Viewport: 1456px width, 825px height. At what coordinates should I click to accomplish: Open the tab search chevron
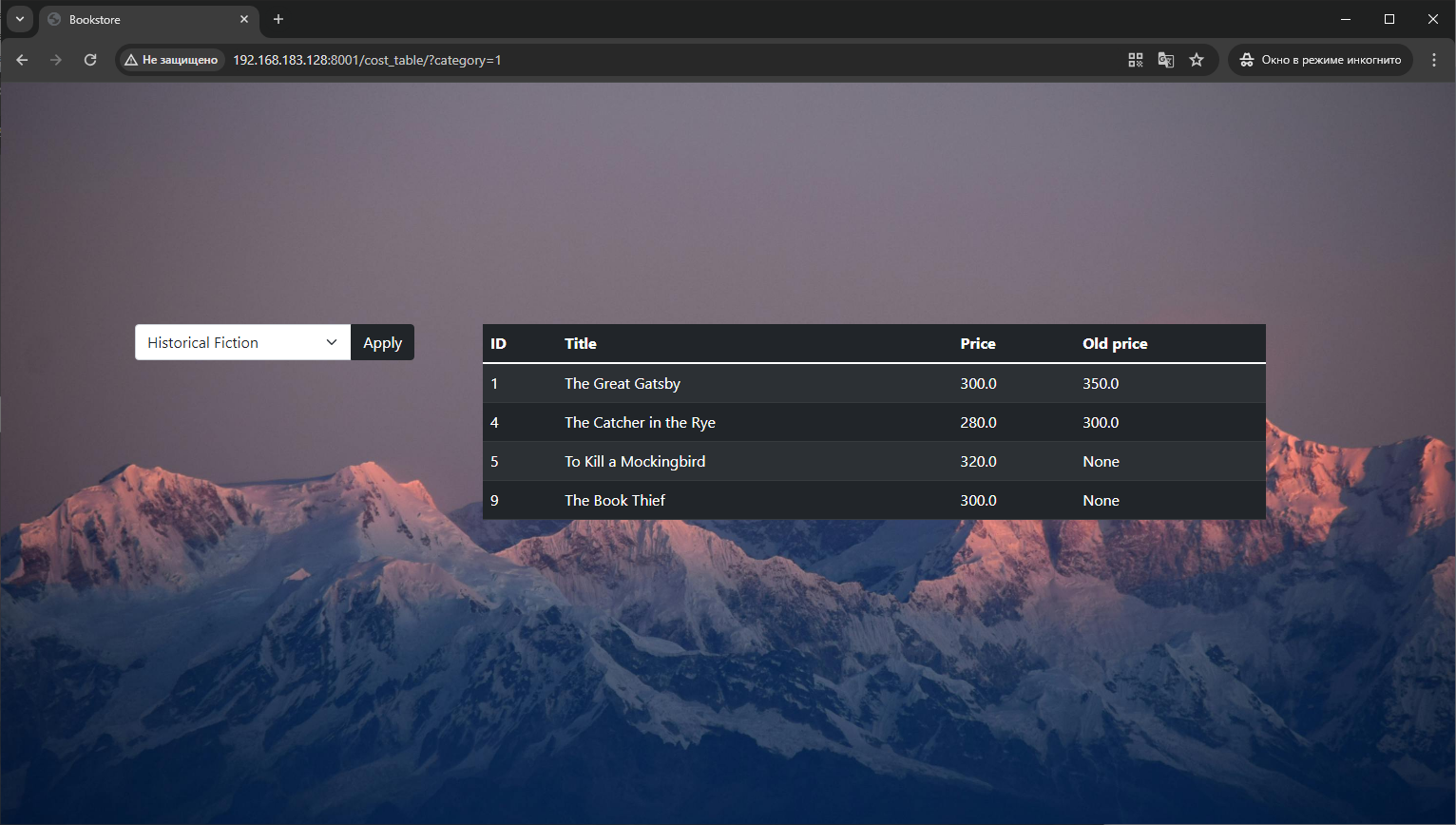click(20, 19)
